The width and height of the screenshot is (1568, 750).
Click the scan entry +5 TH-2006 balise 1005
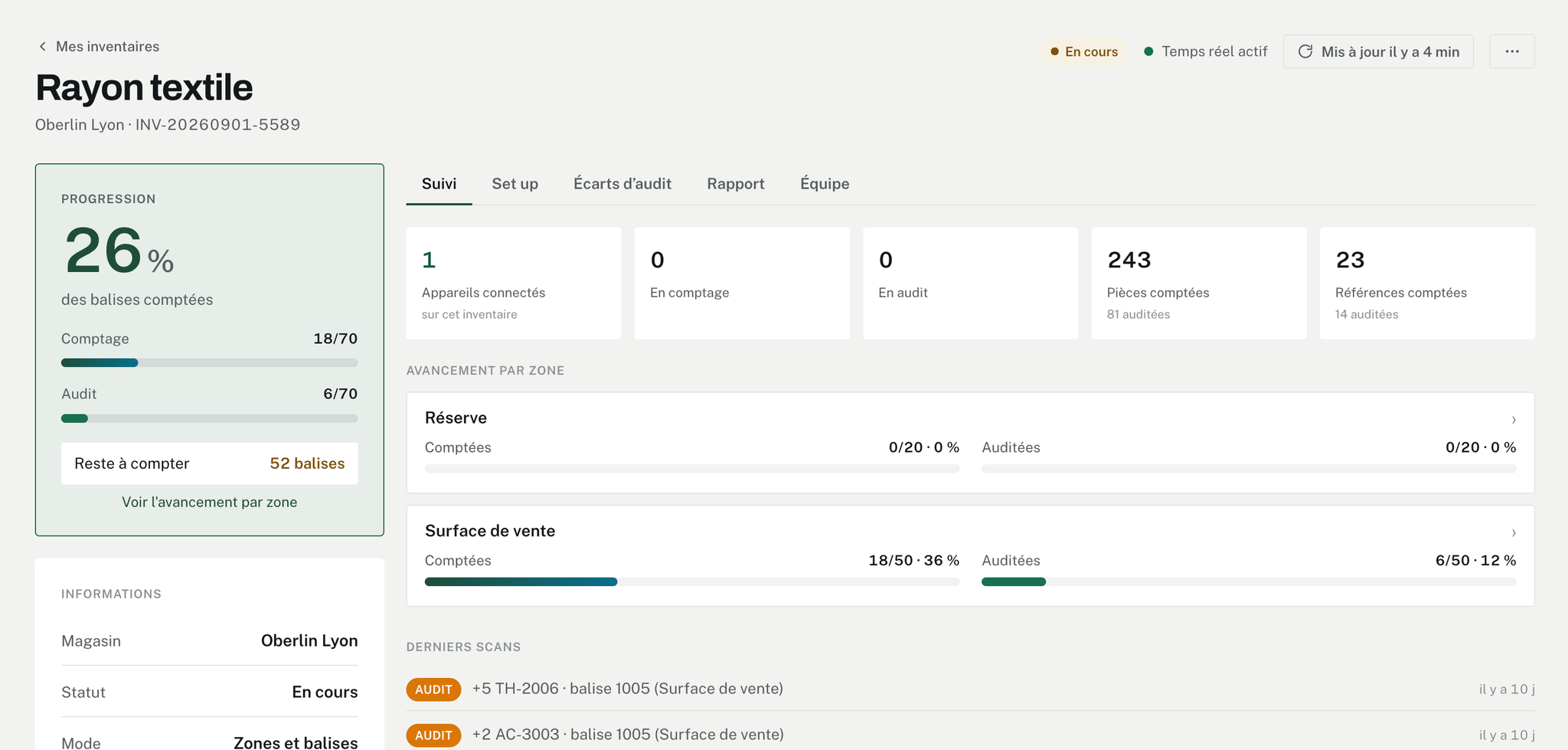pyautogui.click(x=628, y=689)
